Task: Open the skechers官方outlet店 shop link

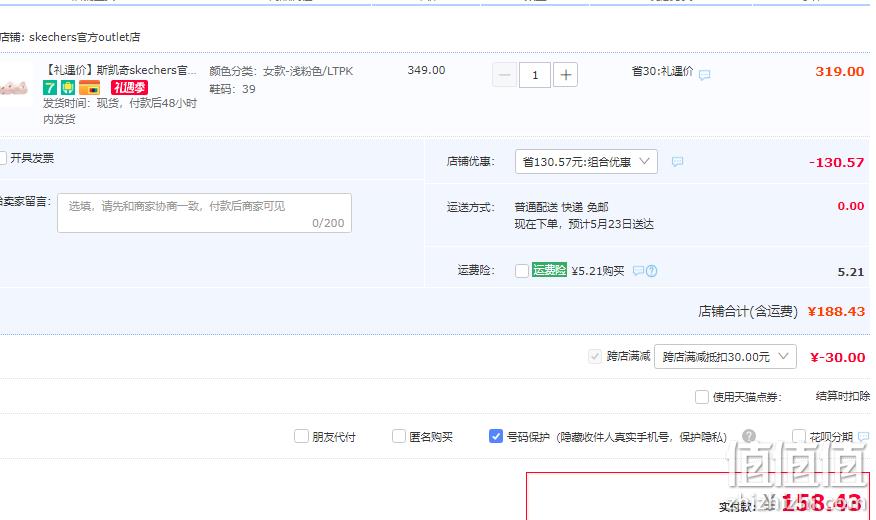Action: [x=84, y=37]
